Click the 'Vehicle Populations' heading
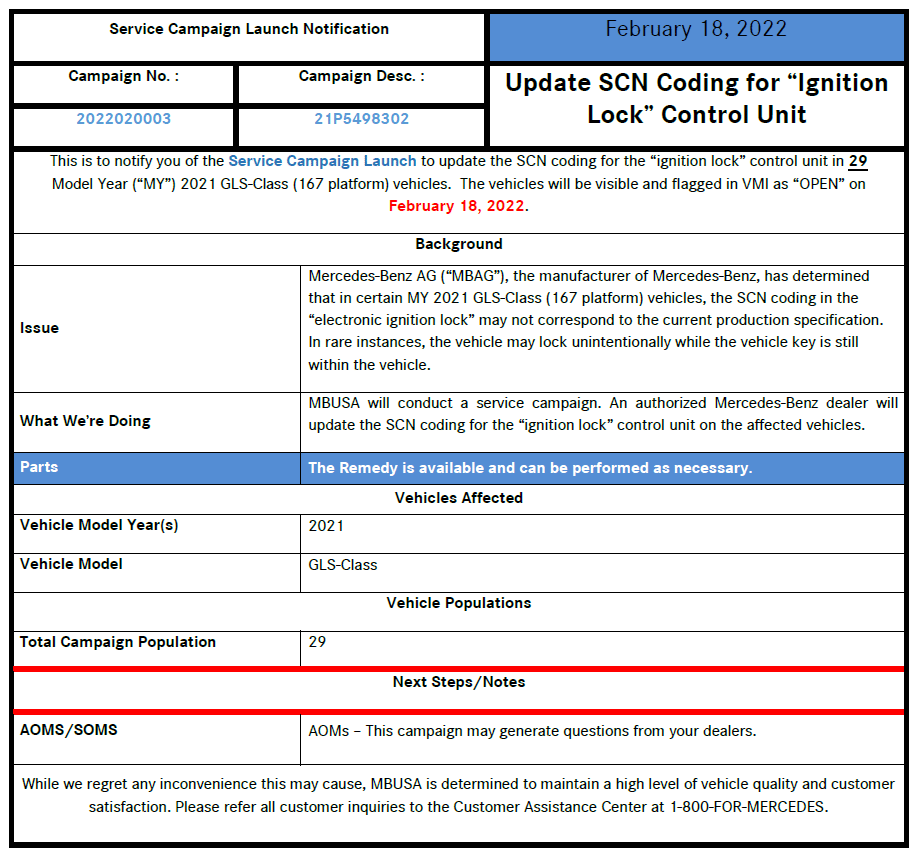The width and height of the screenshot is (918, 857). 459,603
